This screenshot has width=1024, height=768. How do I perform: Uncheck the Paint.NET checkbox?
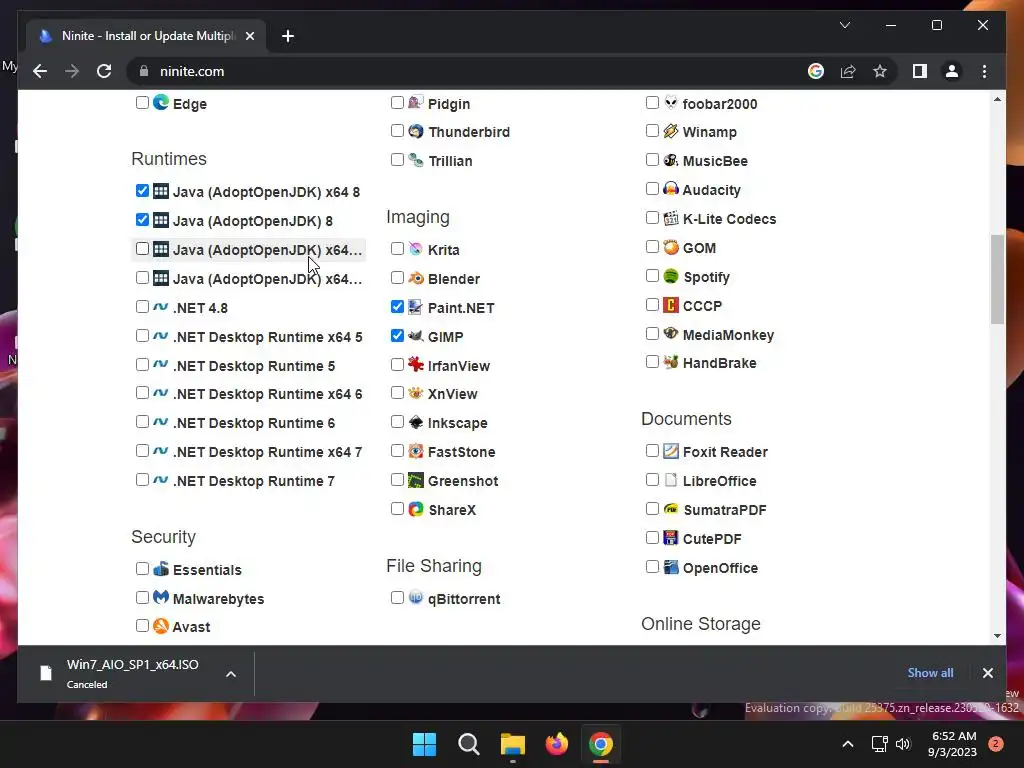(397, 306)
